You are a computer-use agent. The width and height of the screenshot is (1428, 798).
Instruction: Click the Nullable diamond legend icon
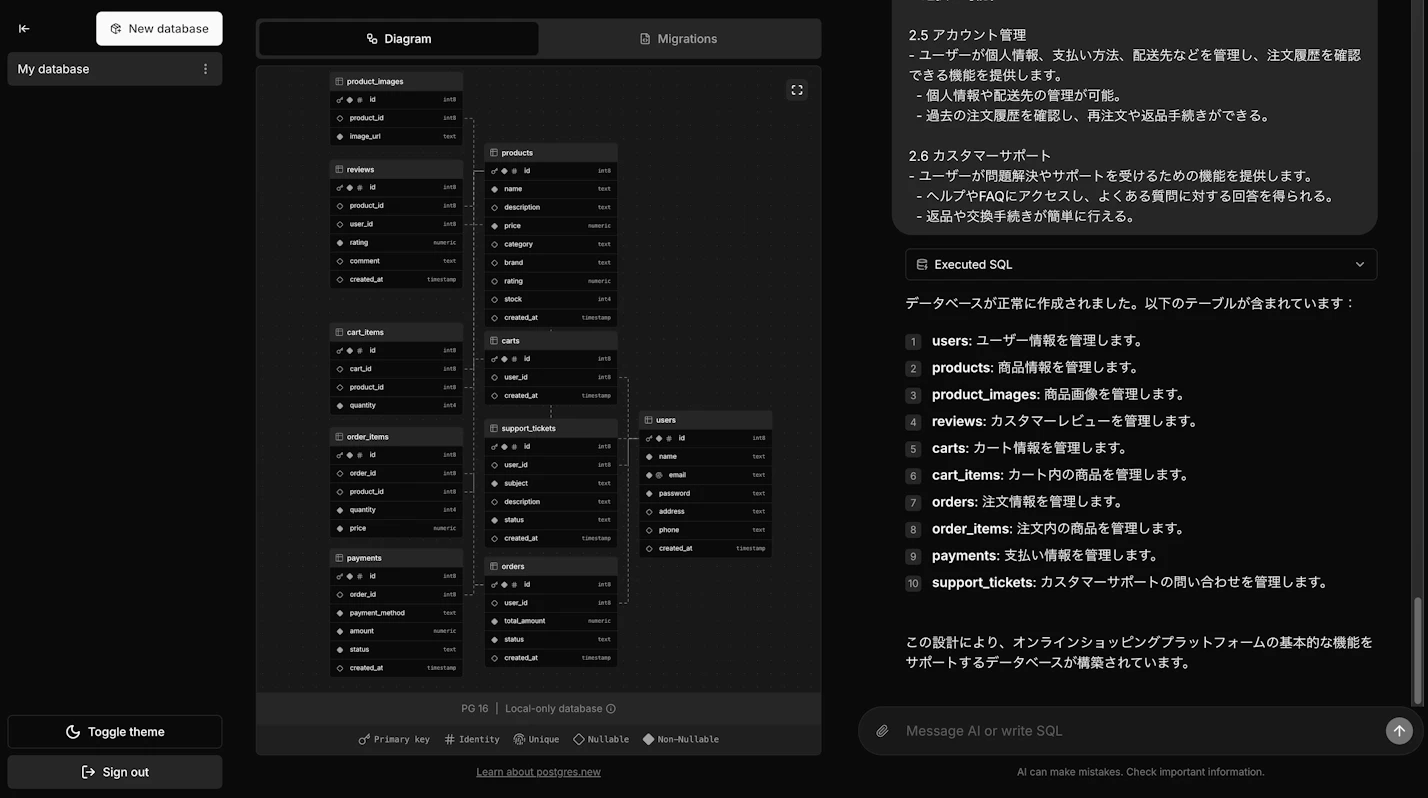point(578,739)
